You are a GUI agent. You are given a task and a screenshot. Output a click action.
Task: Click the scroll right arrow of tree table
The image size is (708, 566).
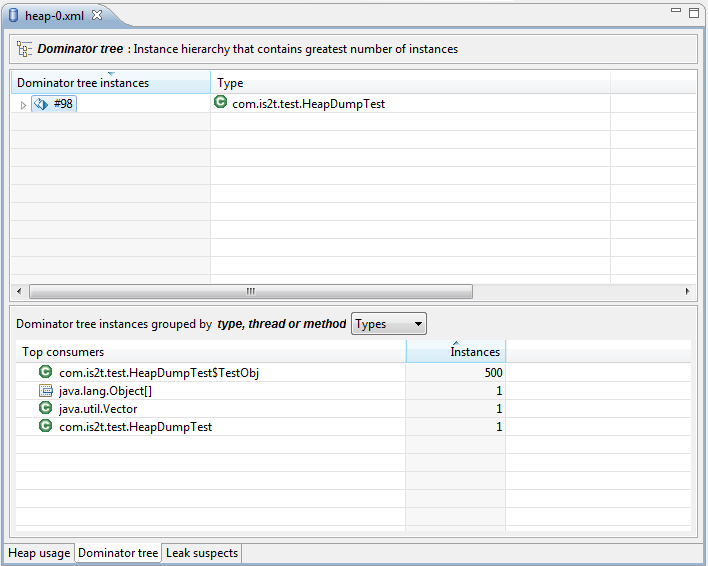tap(687, 291)
